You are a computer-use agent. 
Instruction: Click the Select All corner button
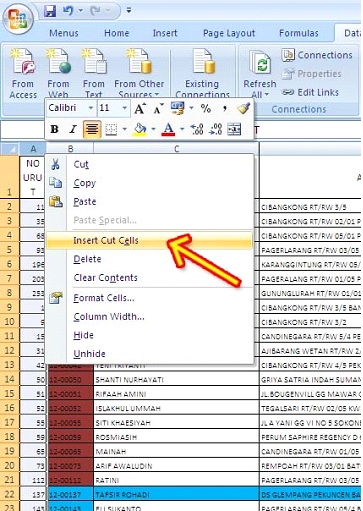(10, 149)
